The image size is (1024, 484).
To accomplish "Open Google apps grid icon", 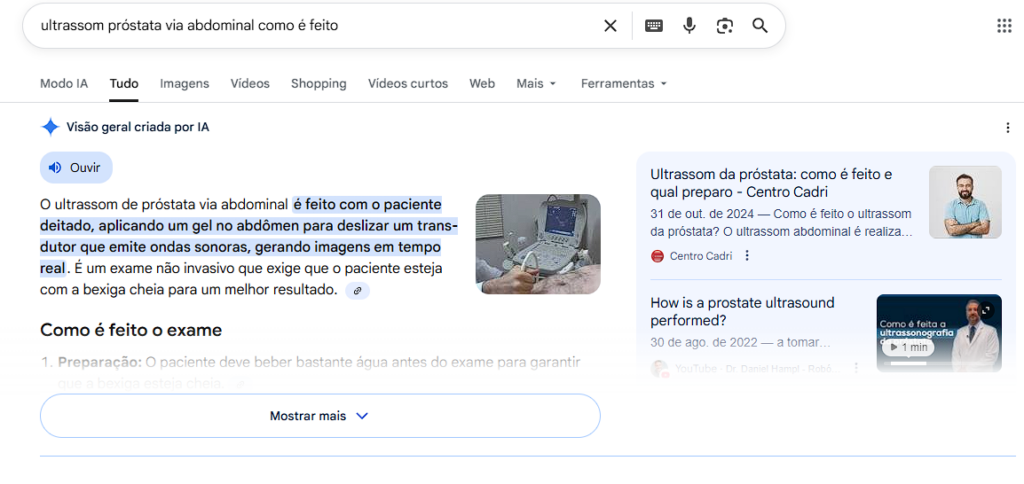I will (1004, 26).
